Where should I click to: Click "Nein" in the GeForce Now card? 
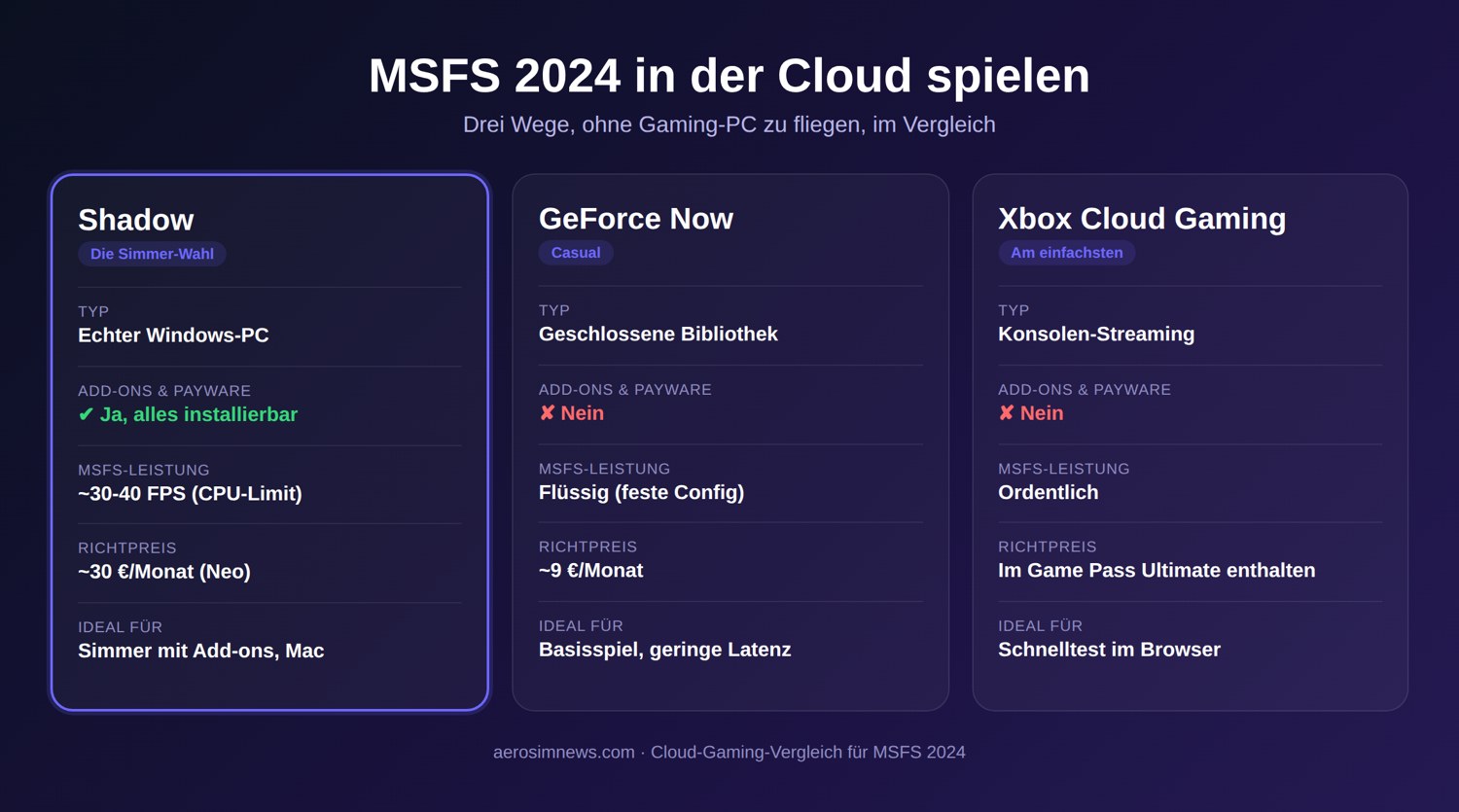point(583,413)
